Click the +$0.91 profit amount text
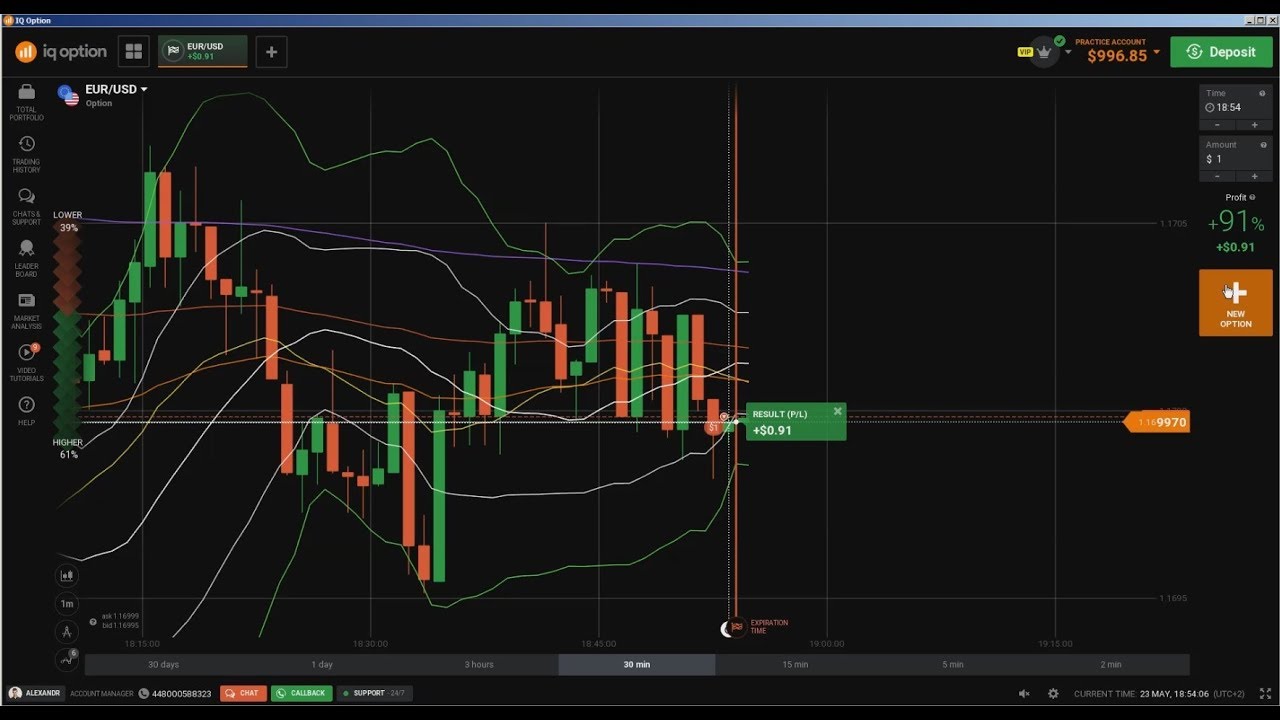Screen dimensions: 1280x720 point(1235,247)
